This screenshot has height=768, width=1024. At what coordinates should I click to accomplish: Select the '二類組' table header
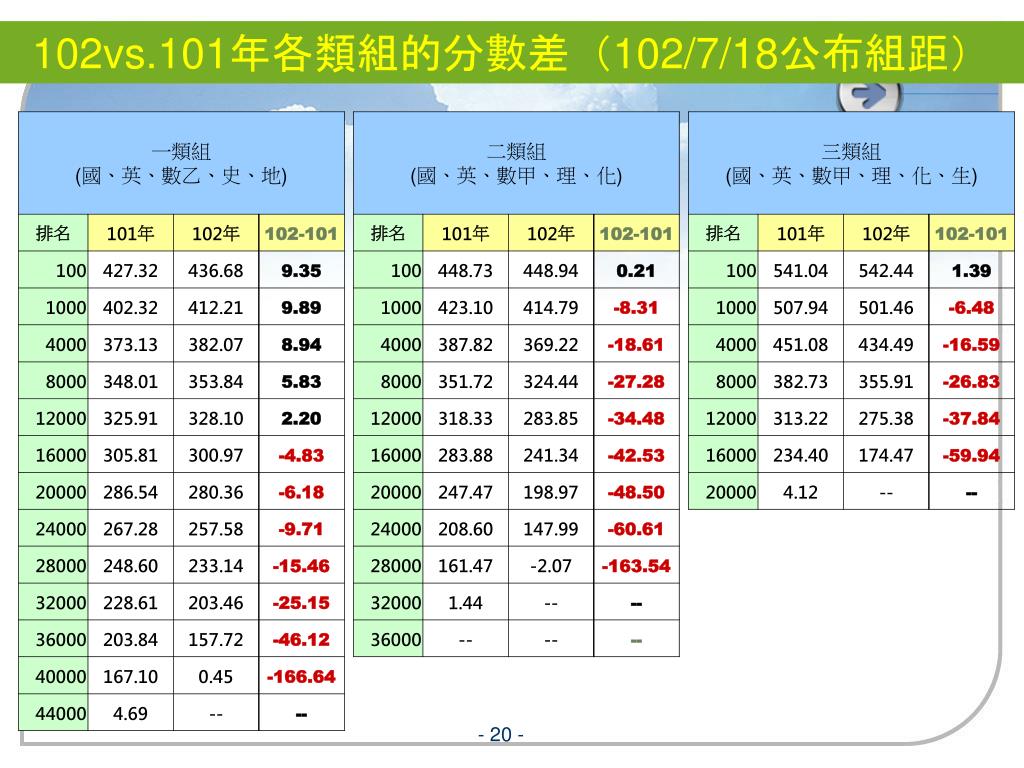(x=516, y=163)
